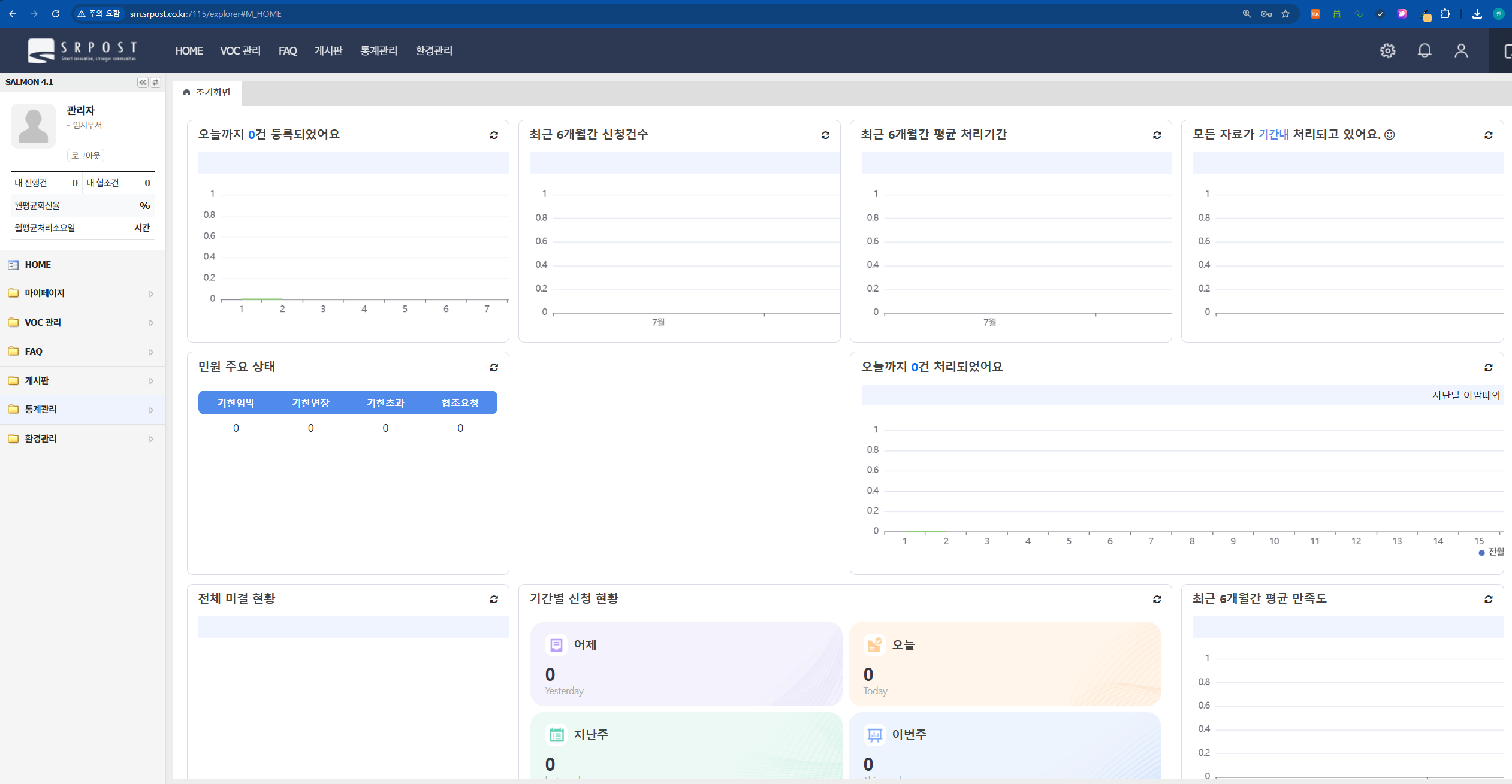This screenshot has width=1512, height=784.
Task: Refresh the 기간별 신청 현황 panel
Action: [x=1157, y=599]
